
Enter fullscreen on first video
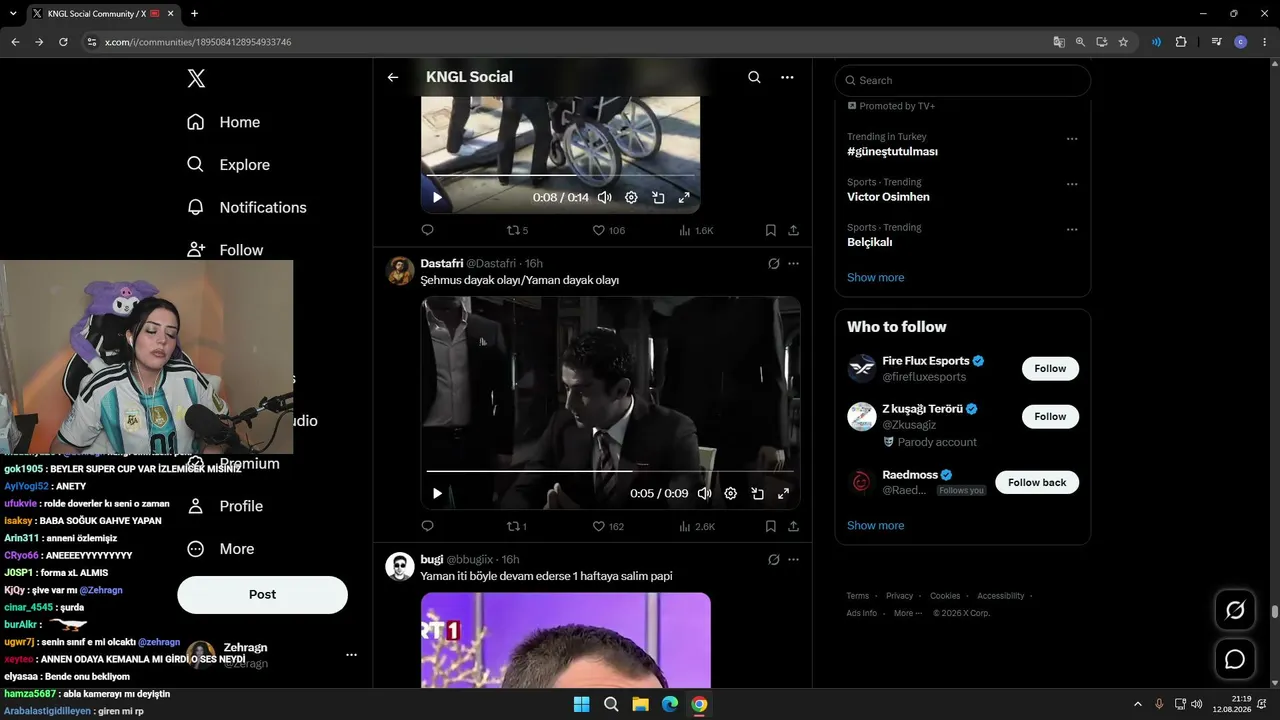(684, 198)
